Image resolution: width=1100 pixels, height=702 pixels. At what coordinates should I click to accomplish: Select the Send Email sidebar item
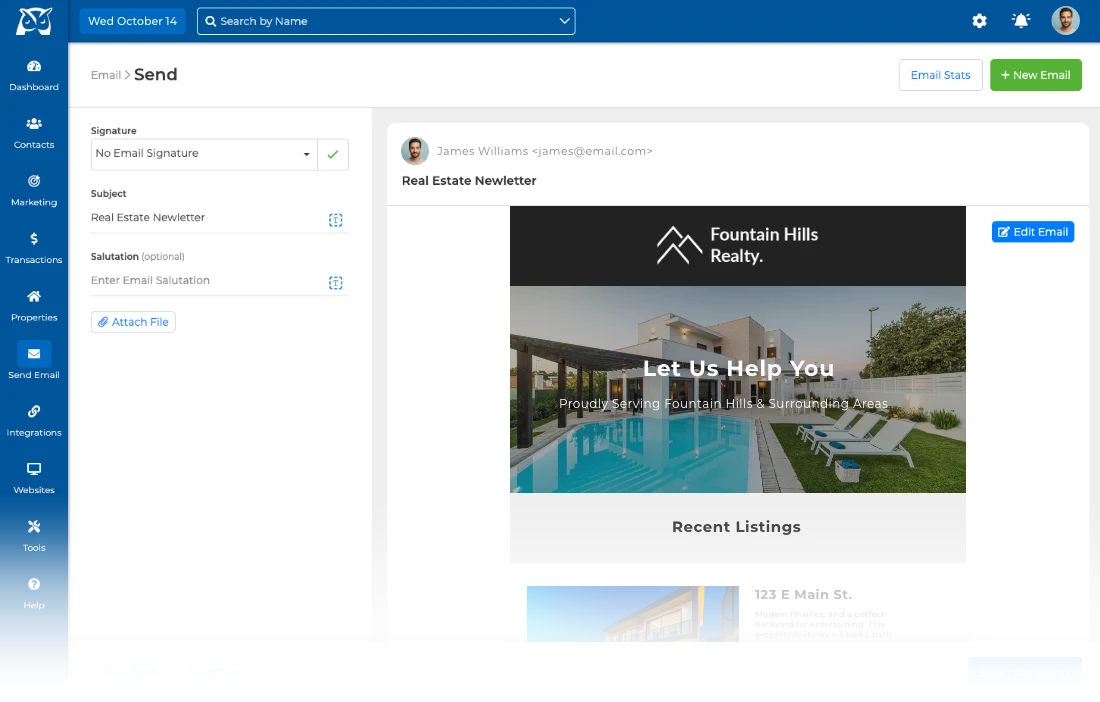34,361
